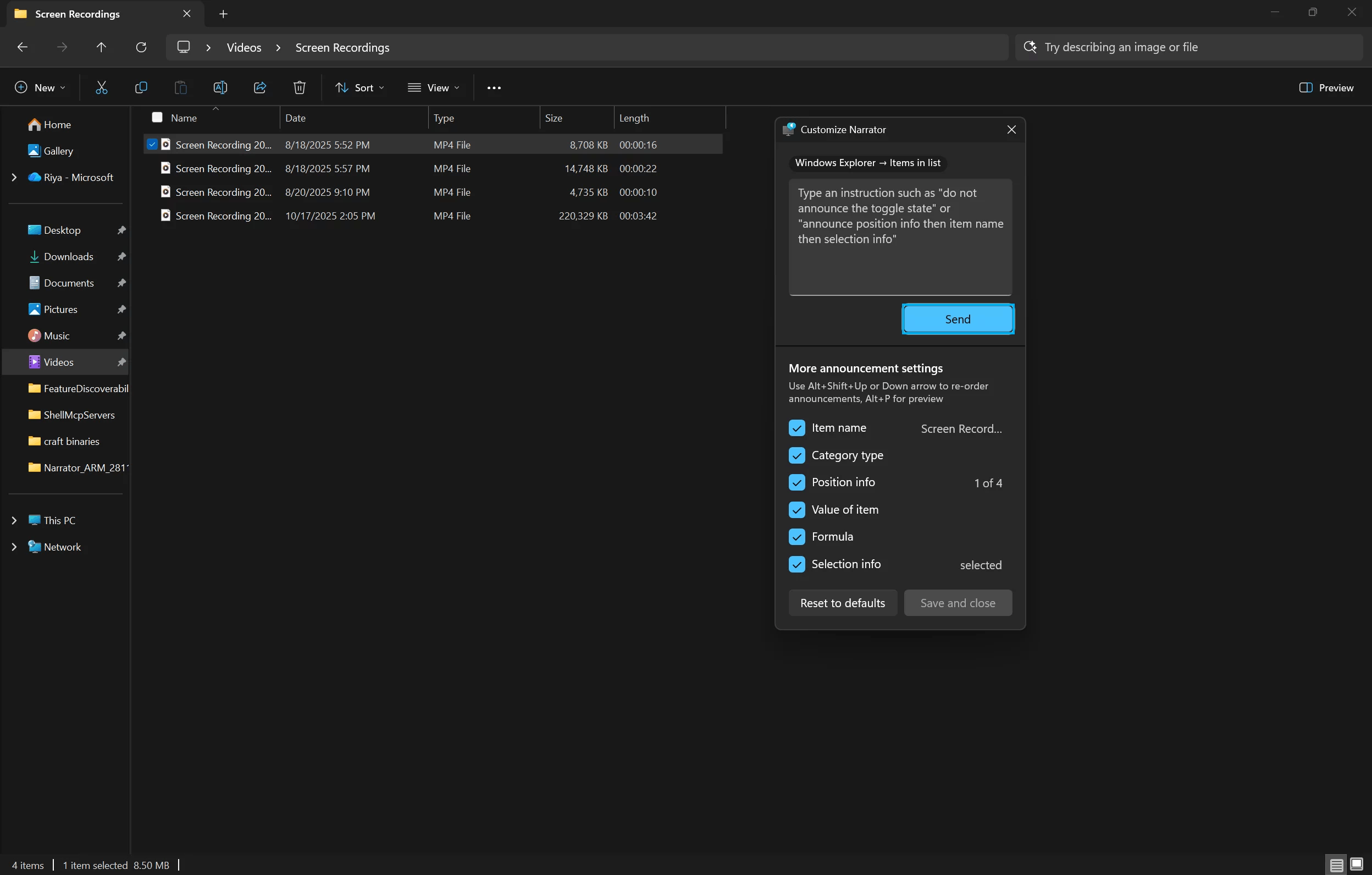Open the New menu
The width and height of the screenshot is (1372, 875).
[x=40, y=87]
